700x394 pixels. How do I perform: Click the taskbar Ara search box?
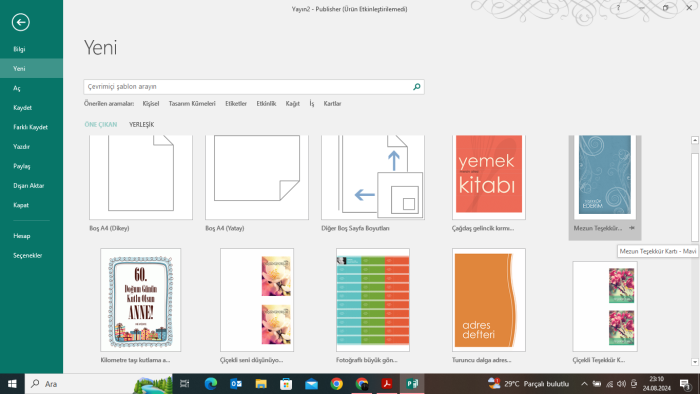[x=98, y=384]
